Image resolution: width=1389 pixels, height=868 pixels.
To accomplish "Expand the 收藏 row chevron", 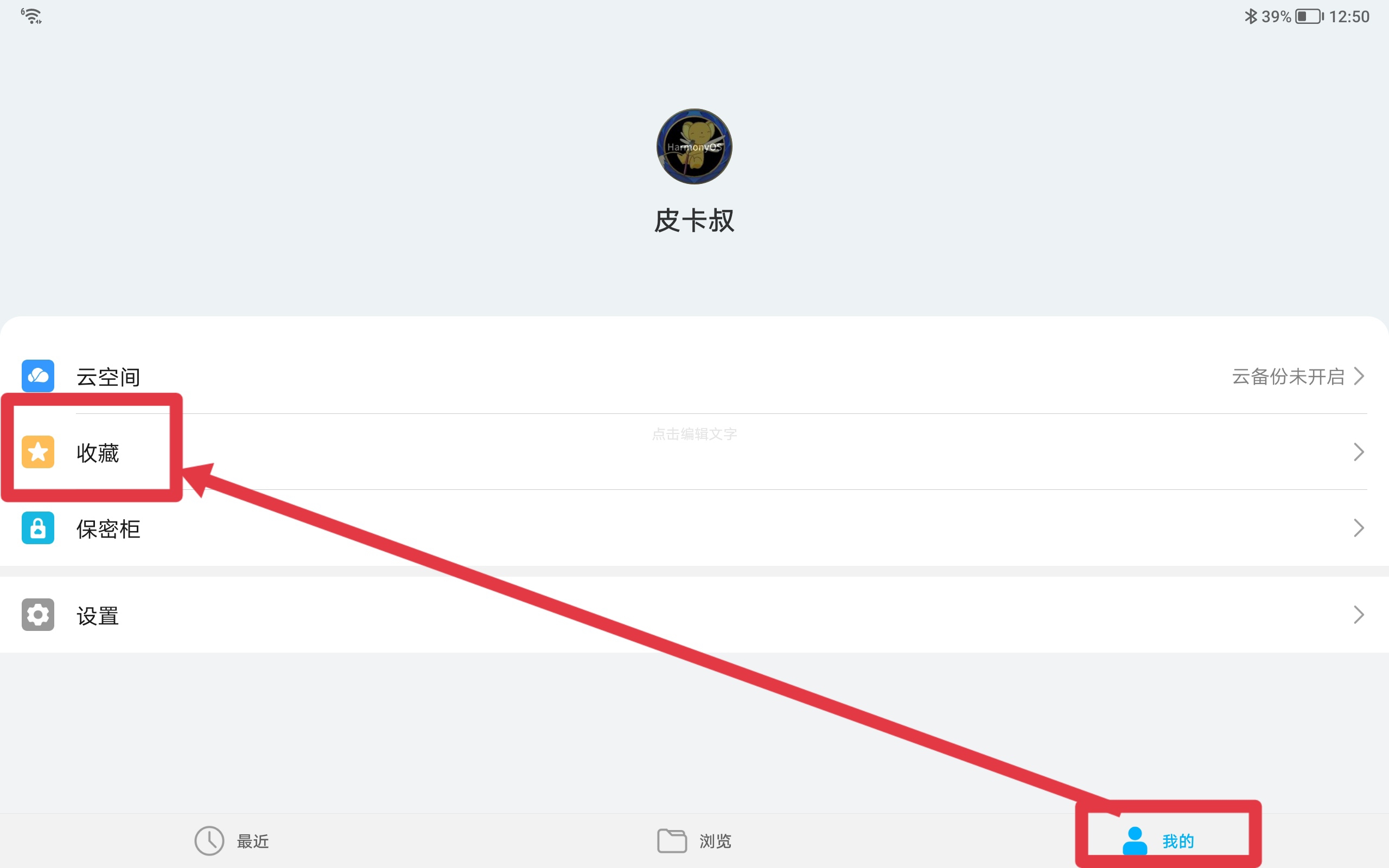I will (1359, 452).
